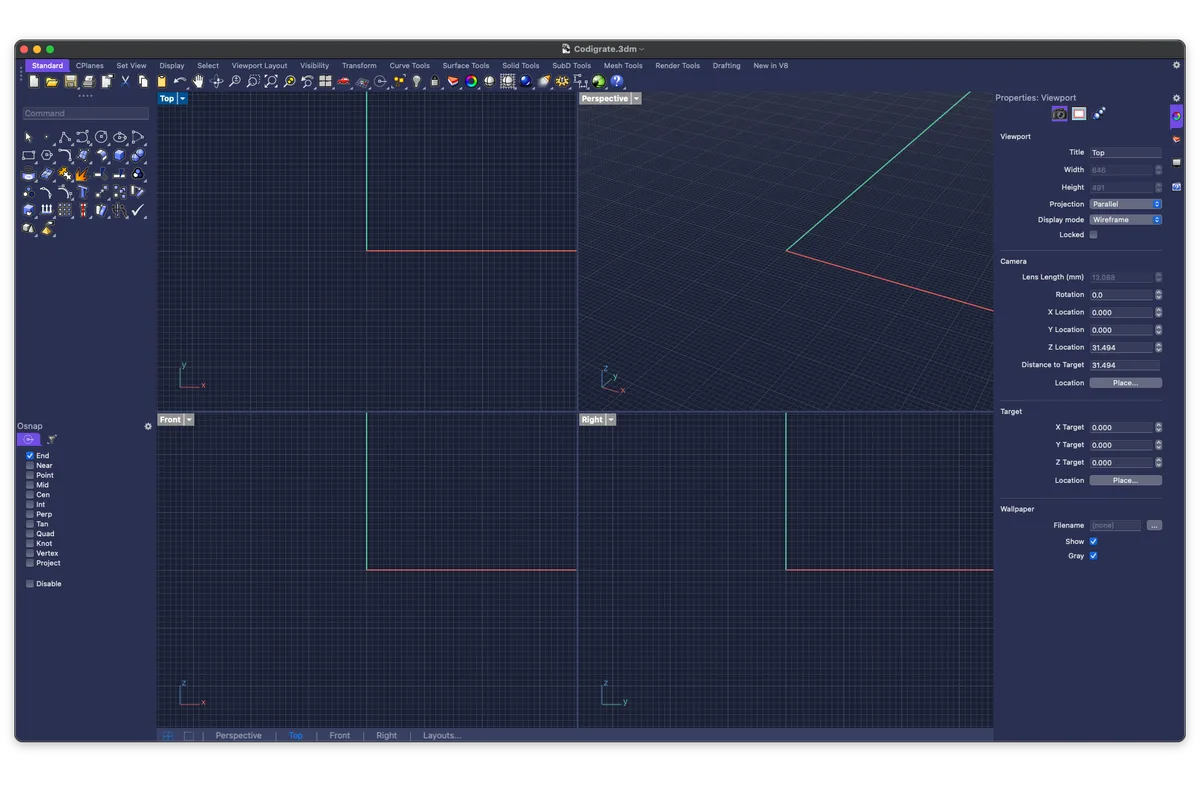This screenshot has width=1200, height=787.
Task: Click the Print icon in the toolbar
Action: click(x=88, y=81)
